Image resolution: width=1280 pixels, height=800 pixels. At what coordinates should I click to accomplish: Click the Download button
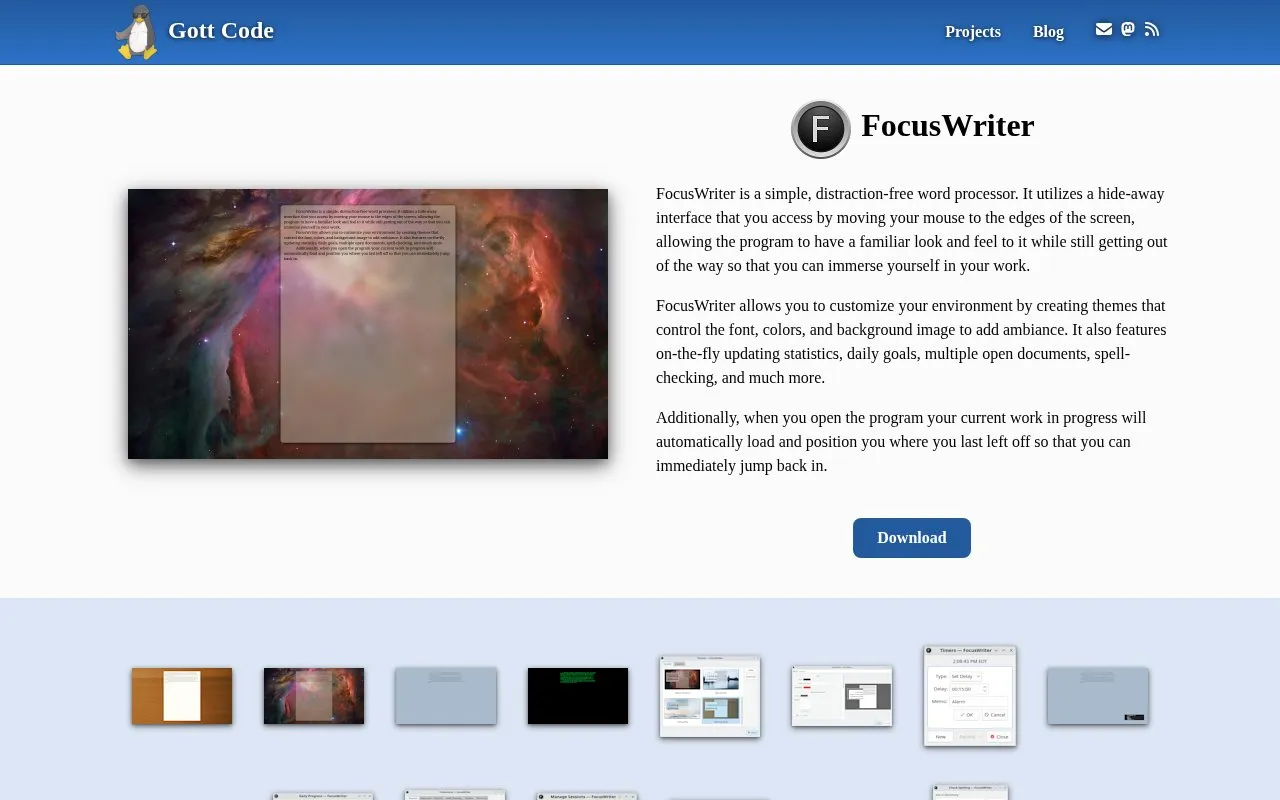point(912,538)
